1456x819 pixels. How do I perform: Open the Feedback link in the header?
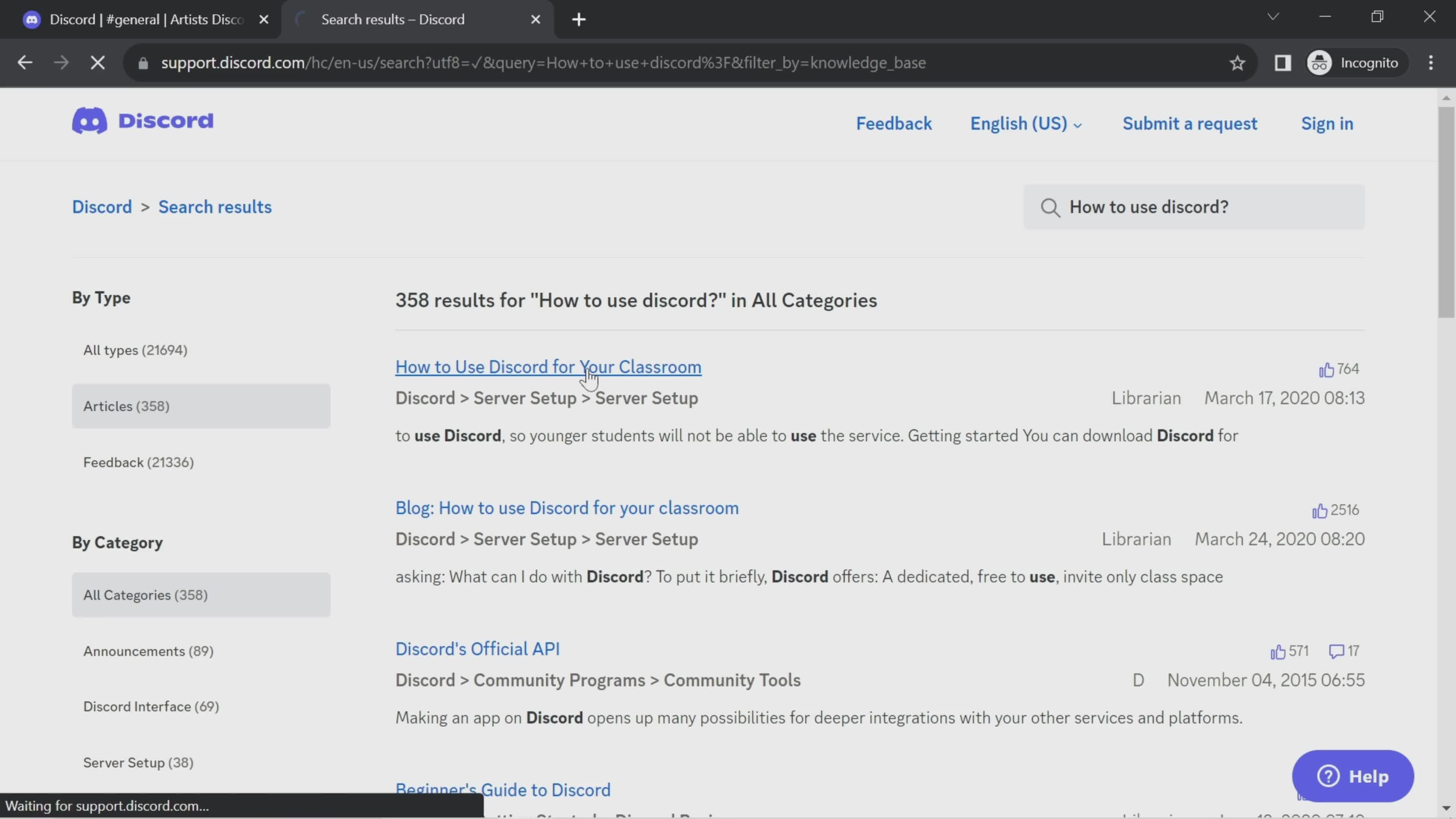tap(894, 123)
